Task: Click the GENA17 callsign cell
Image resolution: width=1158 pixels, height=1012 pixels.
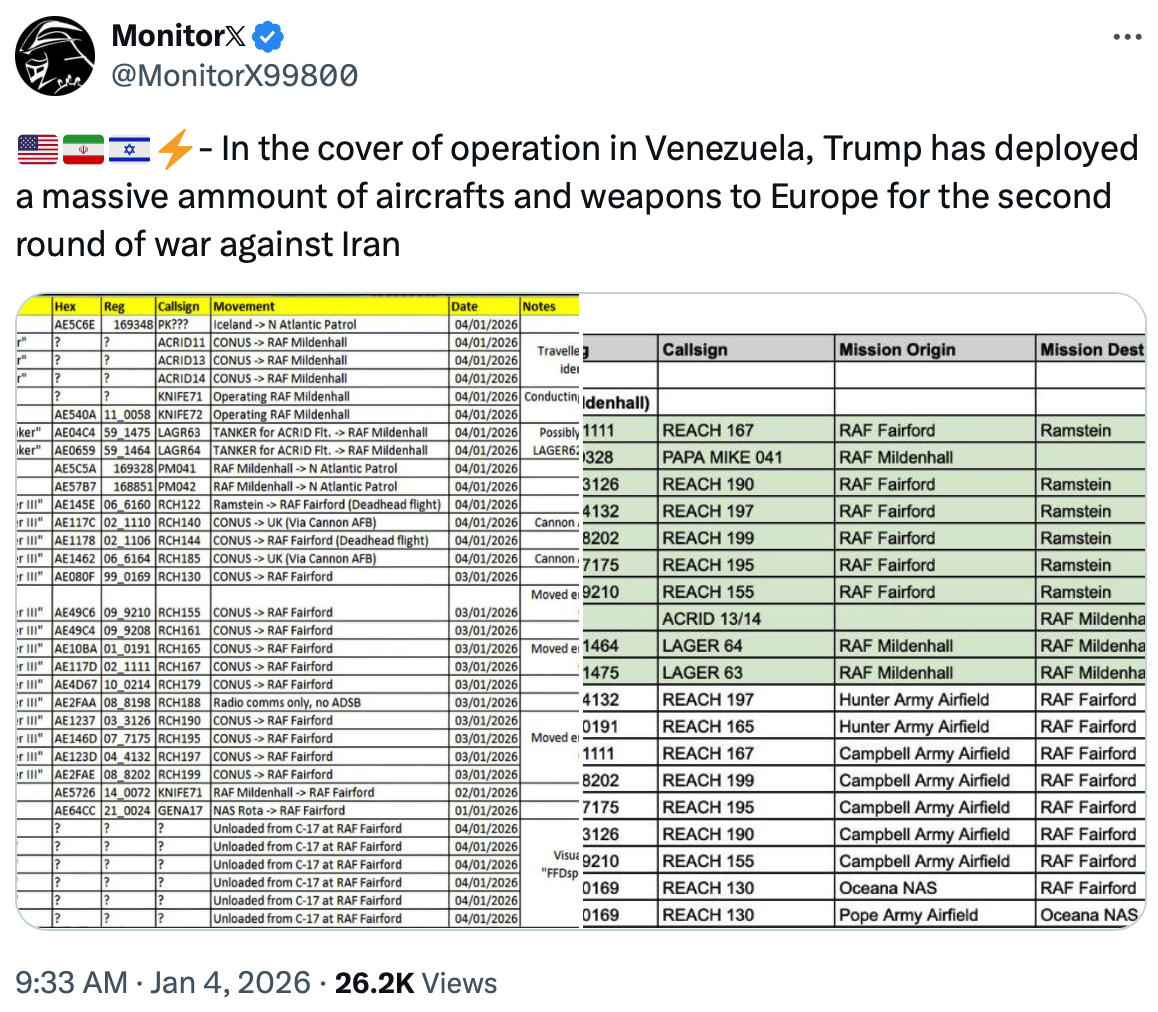Action: tap(174, 810)
